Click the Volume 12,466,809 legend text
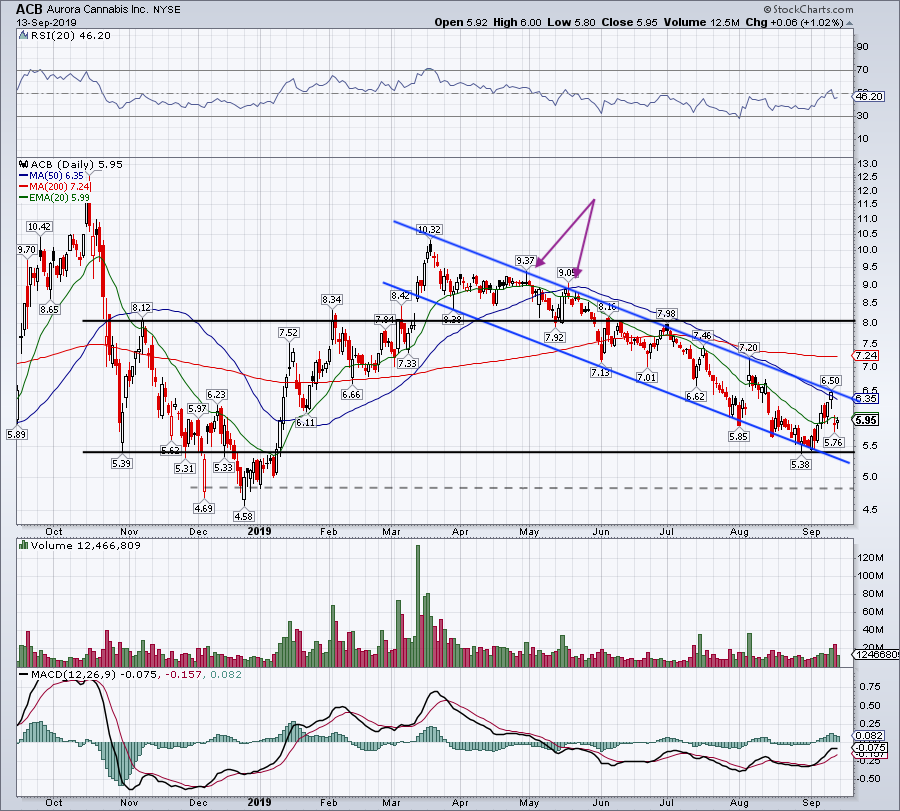The image size is (900, 811). tap(86, 545)
